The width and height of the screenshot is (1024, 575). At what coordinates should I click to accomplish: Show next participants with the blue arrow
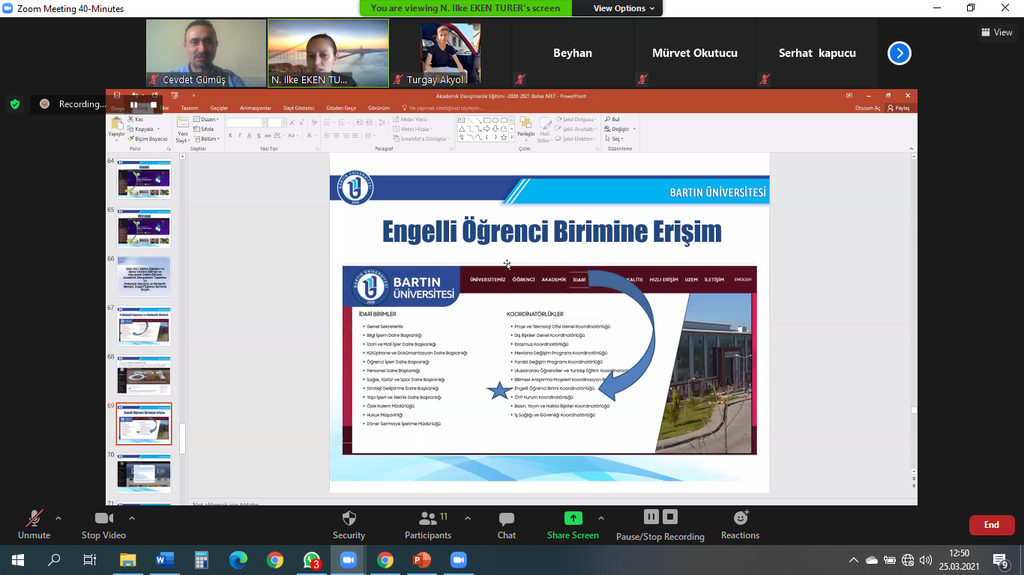(899, 53)
